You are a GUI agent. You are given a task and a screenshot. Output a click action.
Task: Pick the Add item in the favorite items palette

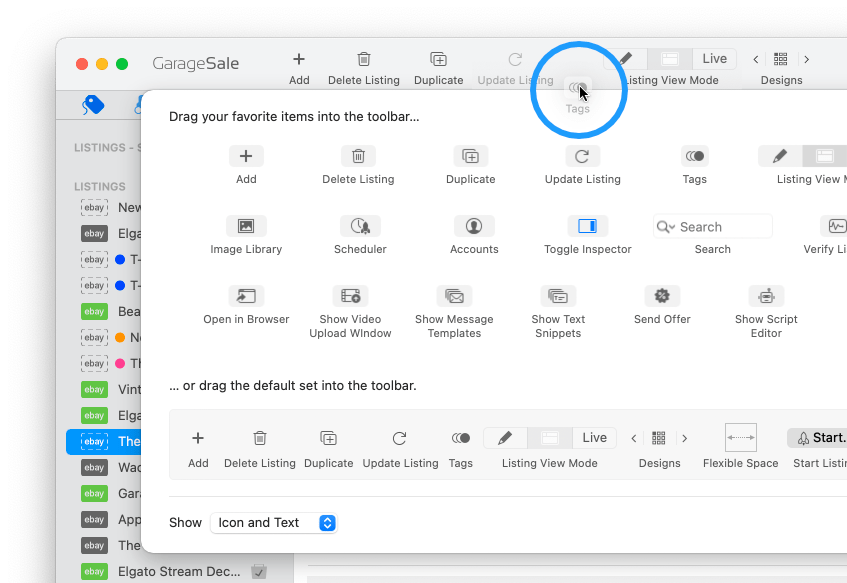246,156
